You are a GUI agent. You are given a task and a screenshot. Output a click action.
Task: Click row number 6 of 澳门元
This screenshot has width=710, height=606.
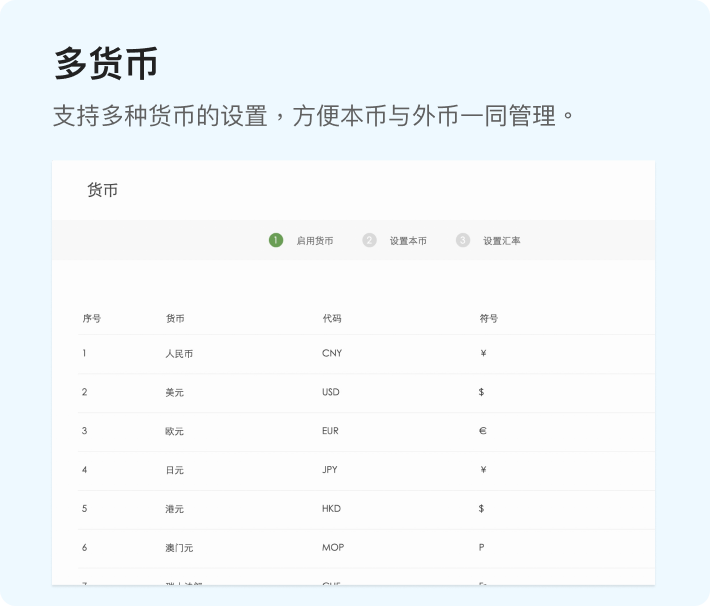tap(85, 548)
